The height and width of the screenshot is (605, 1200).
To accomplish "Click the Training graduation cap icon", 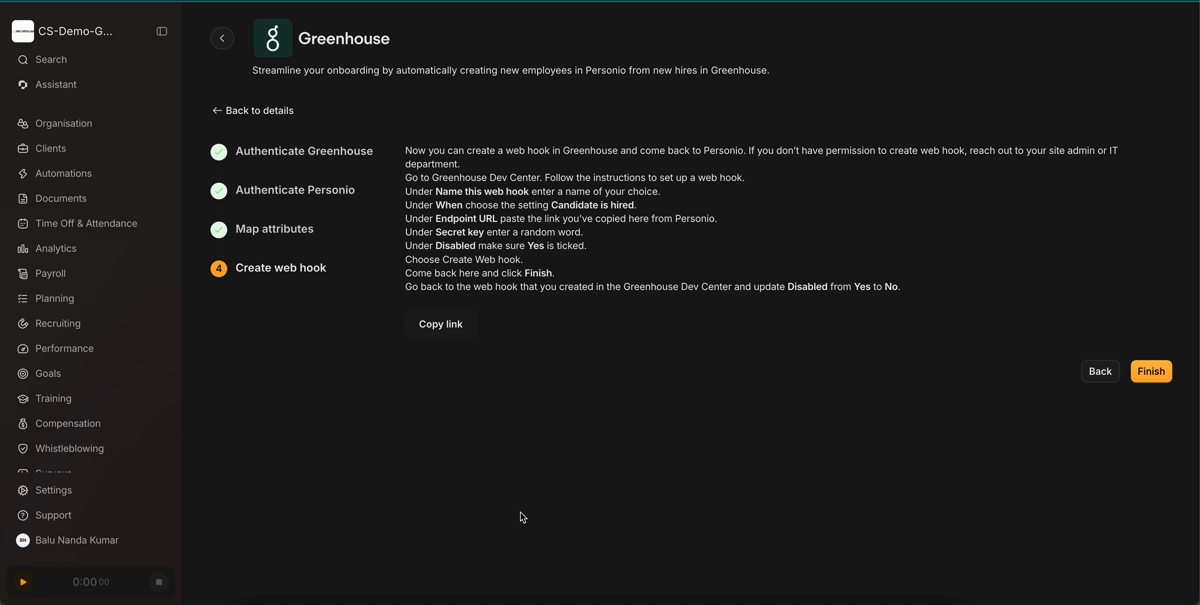I will [x=23, y=399].
